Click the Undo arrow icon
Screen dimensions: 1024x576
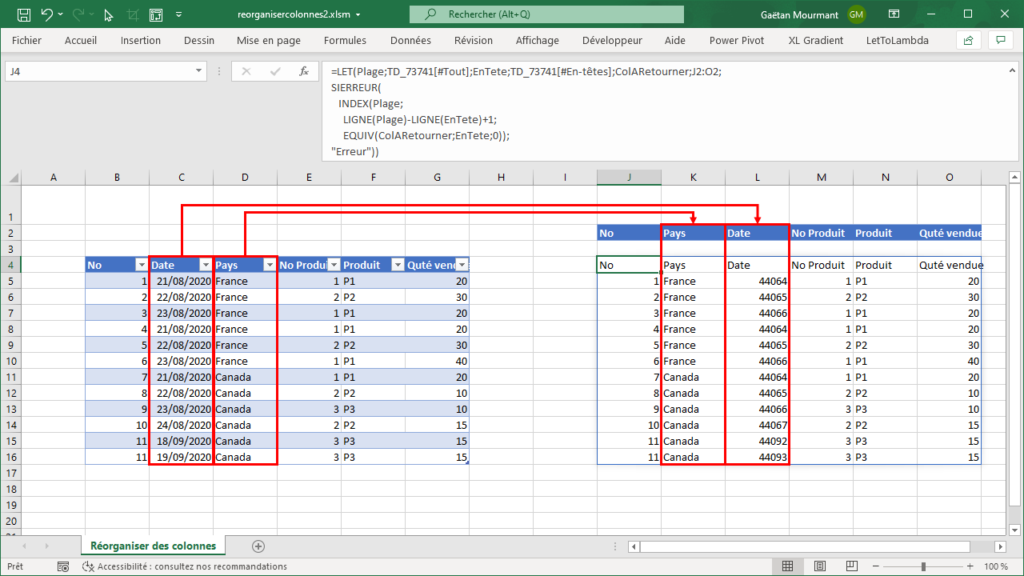pyautogui.click(x=48, y=14)
